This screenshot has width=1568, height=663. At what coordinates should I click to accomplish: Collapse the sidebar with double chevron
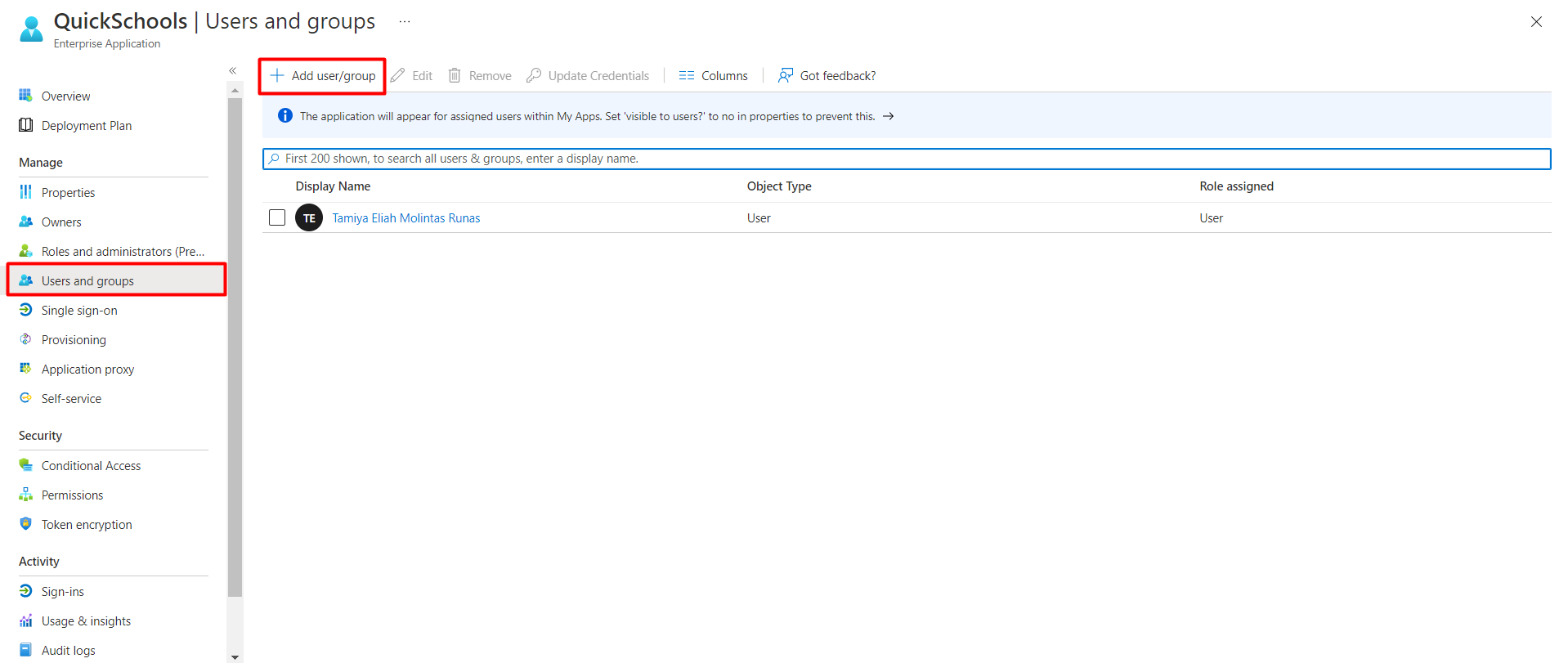(x=233, y=71)
